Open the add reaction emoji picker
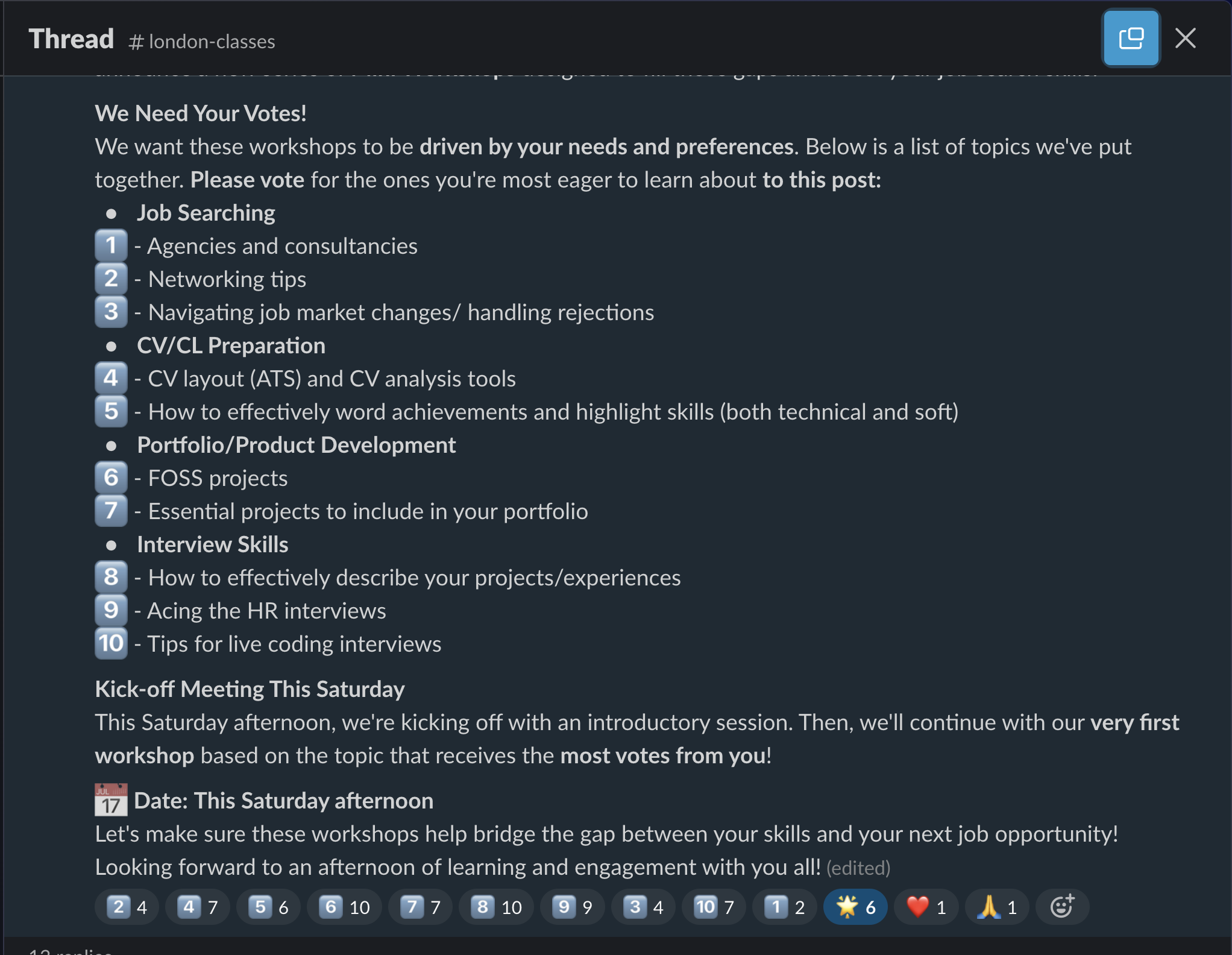Image resolution: width=1232 pixels, height=955 pixels. click(x=1061, y=906)
